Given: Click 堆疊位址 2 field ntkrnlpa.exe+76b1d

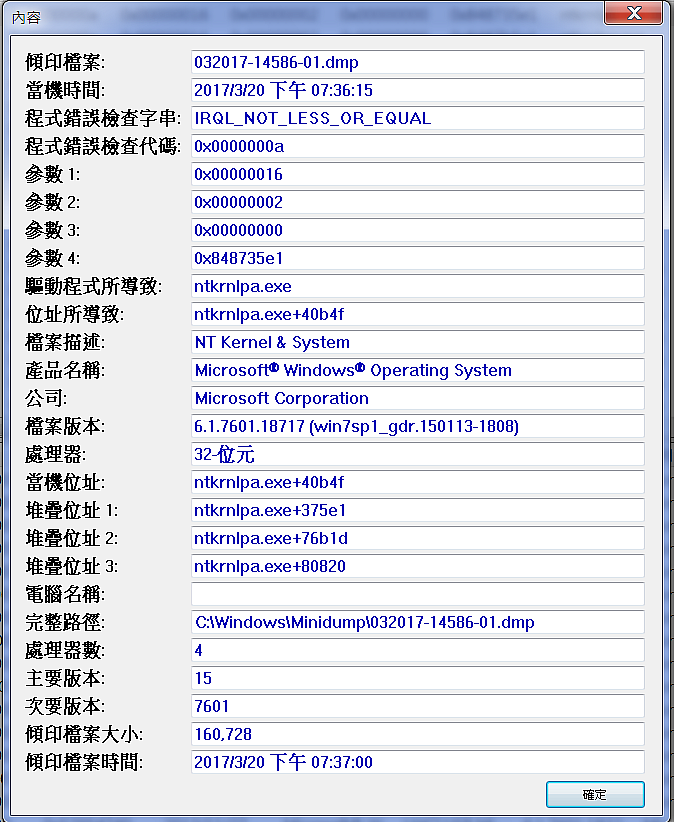Looking at the screenshot, I should pyautogui.click(x=418, y=538).
